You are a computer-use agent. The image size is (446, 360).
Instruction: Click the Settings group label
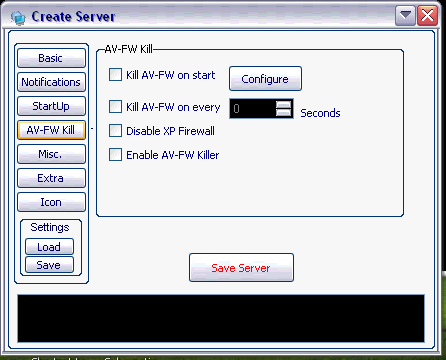coord(50,227)
